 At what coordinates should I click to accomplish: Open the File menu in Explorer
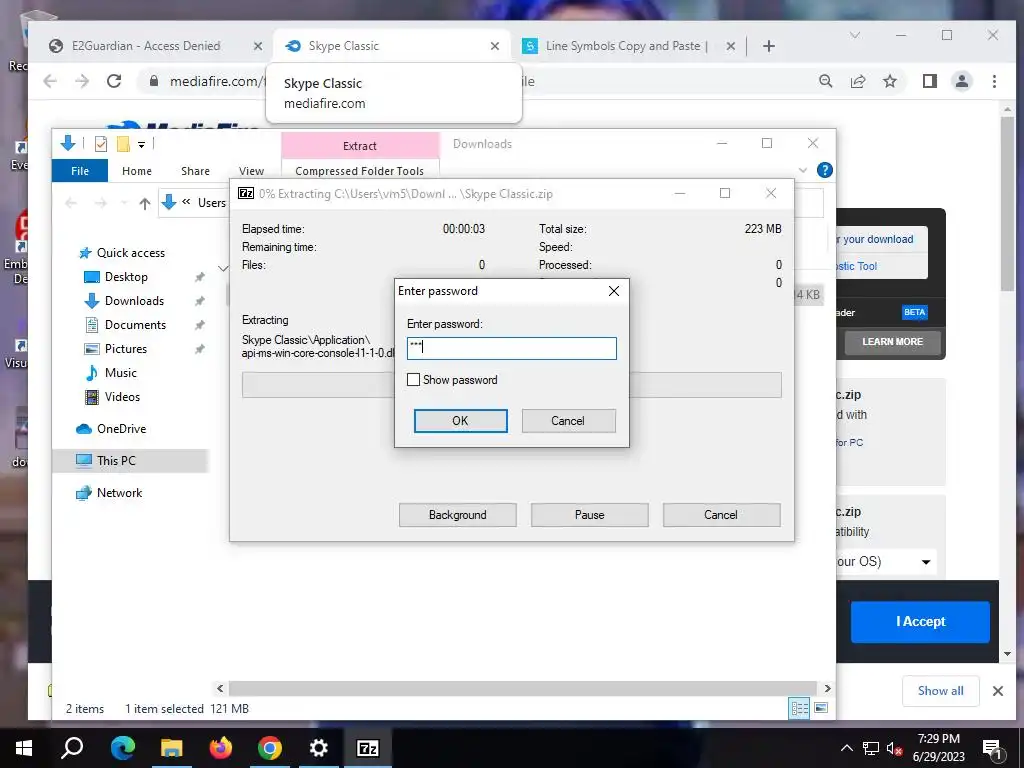pos(80,170)
